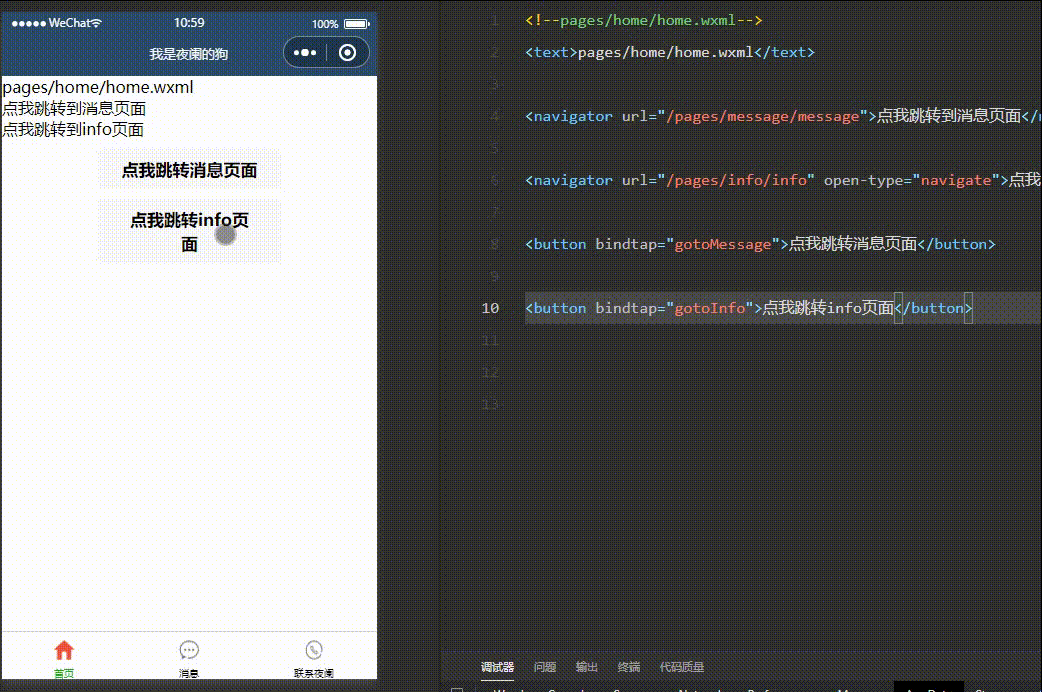Image resolution: width=1042 pixels, height=692 pixels.
Task: Follow the 点我跳转到info页面 navigator link
Action: 73,130
